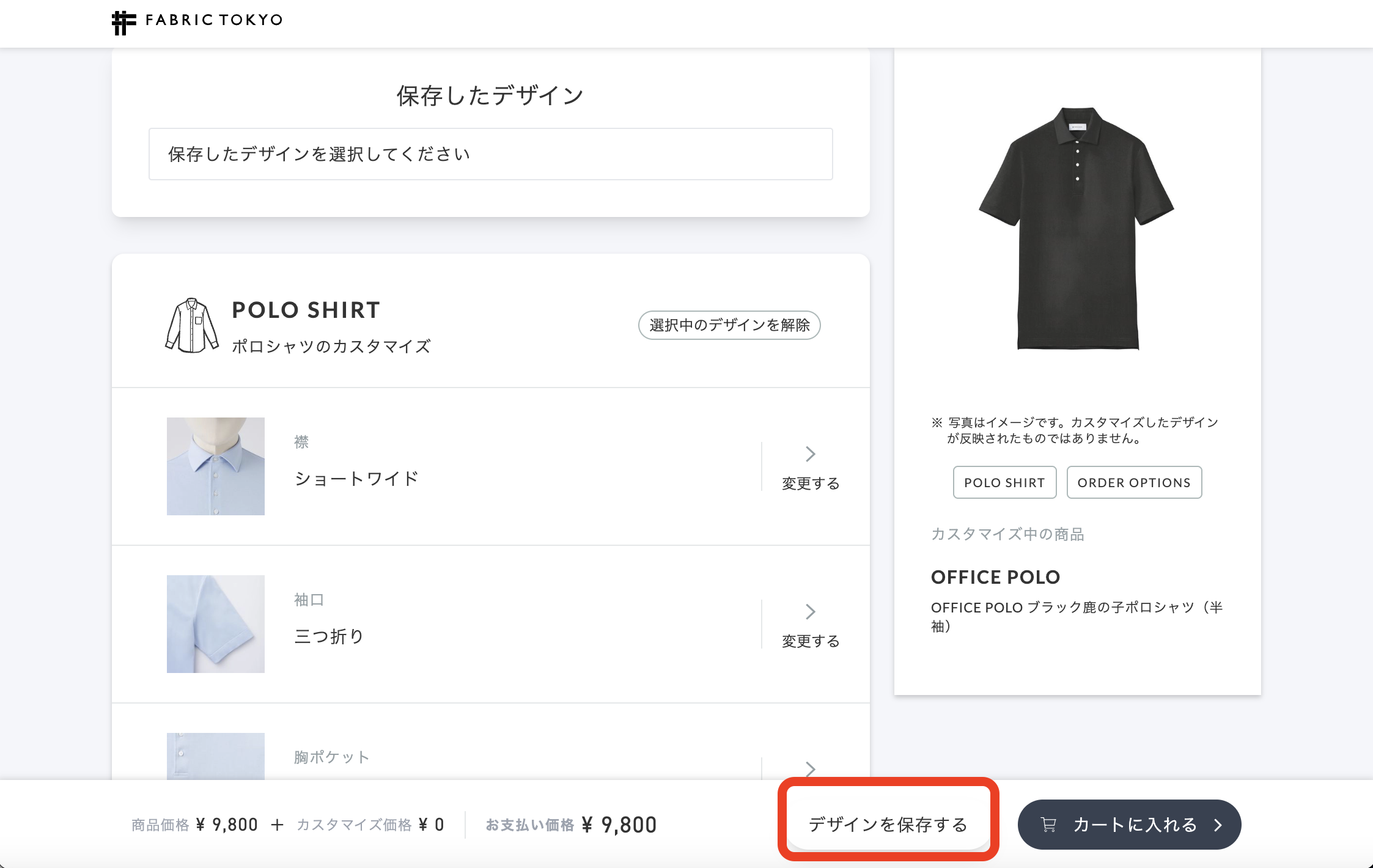The height and width of the screenshot is (868, 1373).
Task: Click デザインを保存する to save the design
Action: tap(888, 824)
